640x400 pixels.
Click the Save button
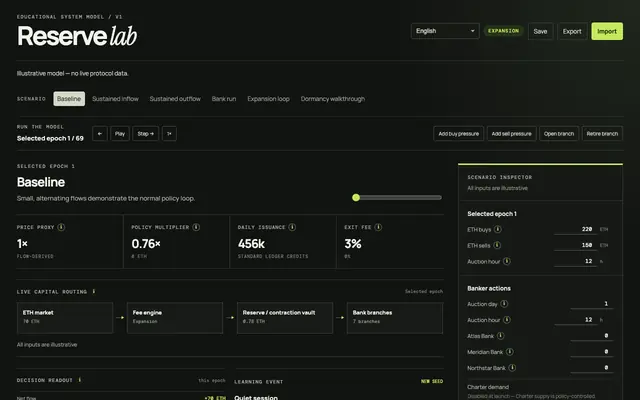tap(540, 31)
